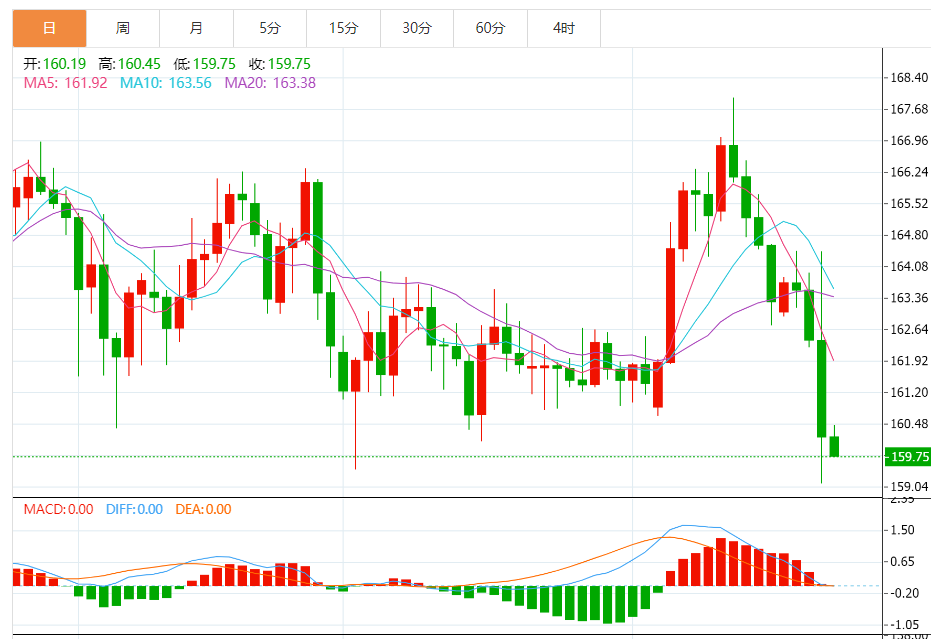Click the 166.96 price axis label
The width and height of the screenshot is (931, 639).
tap(908, 140)
